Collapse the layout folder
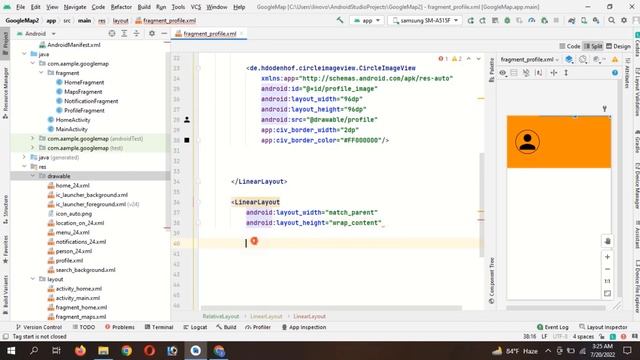Viewport: 640px width, 360px height. [x=33, y=279]
